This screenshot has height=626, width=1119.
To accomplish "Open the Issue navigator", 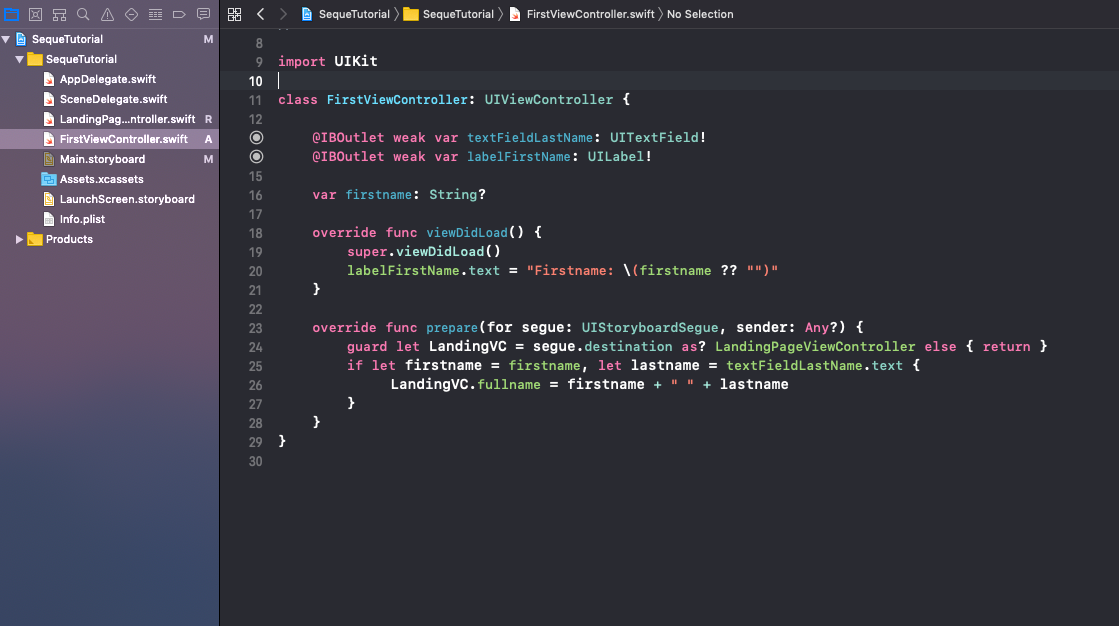I will (107, 14).
